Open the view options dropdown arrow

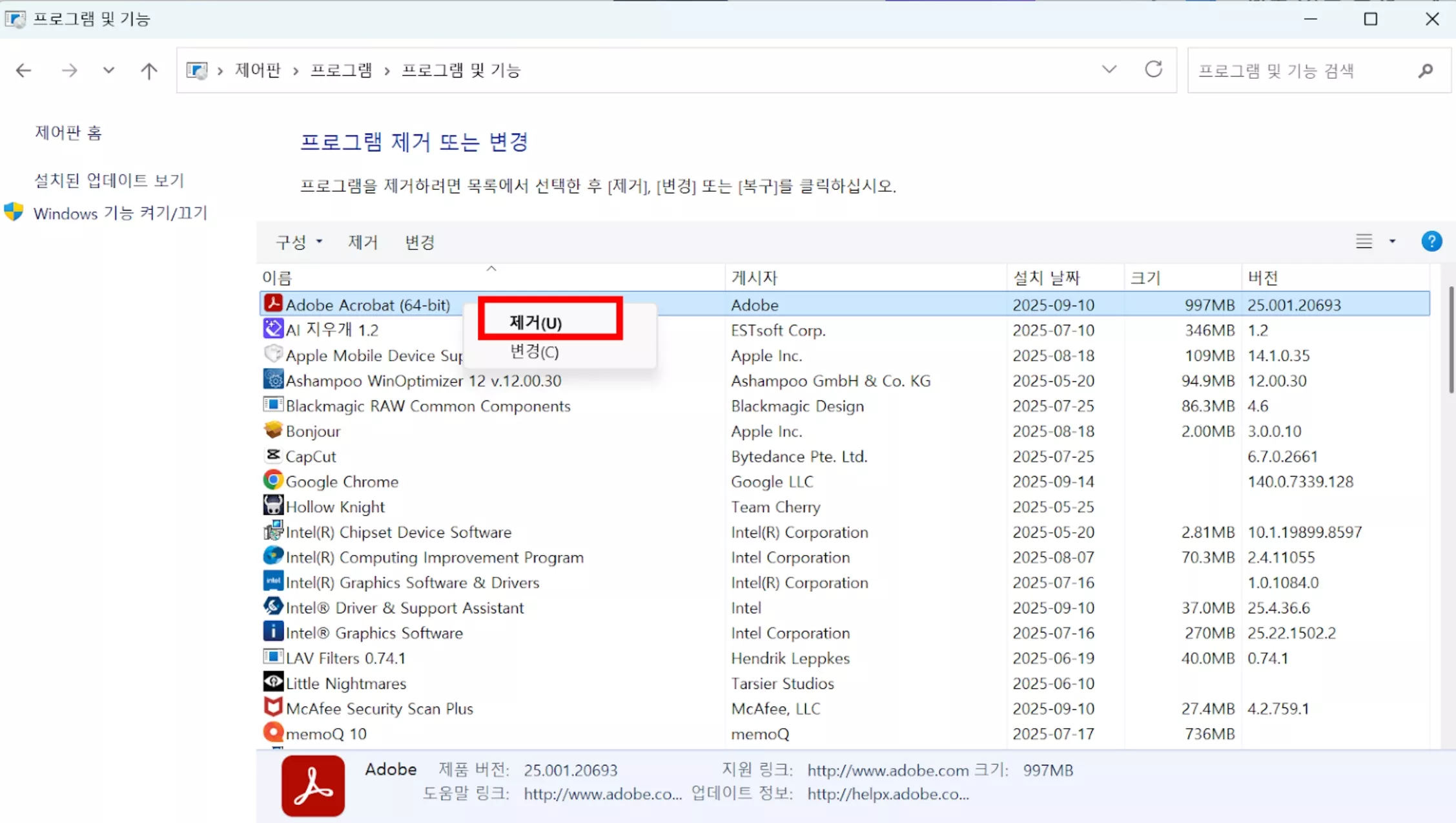[x=1393, y=241]
